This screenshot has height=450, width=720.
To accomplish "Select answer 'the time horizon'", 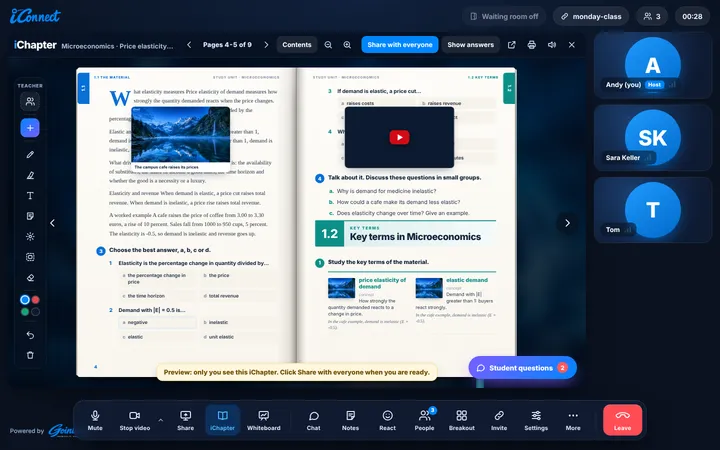I will [x=158, y=296].
